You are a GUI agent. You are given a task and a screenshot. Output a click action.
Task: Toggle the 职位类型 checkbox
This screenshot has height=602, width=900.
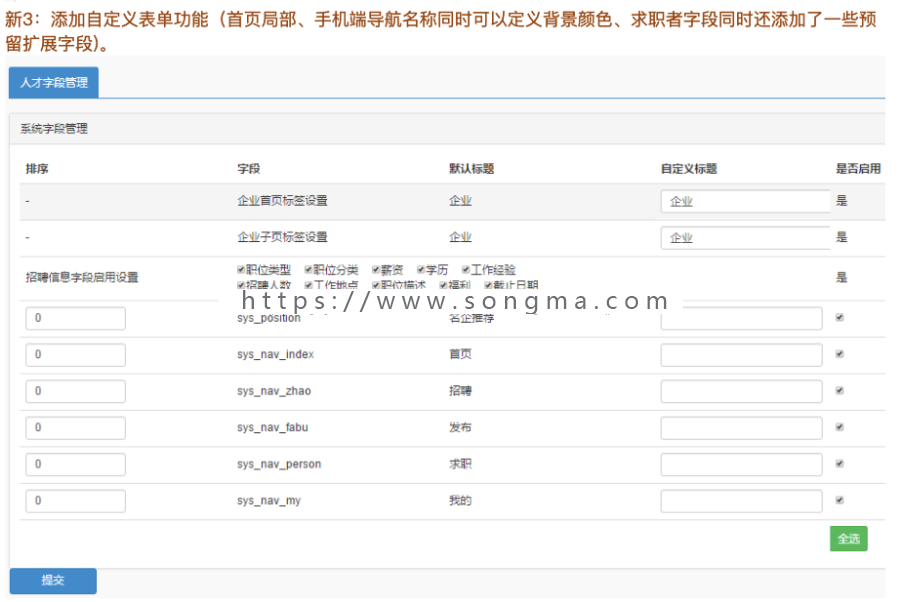241,269
